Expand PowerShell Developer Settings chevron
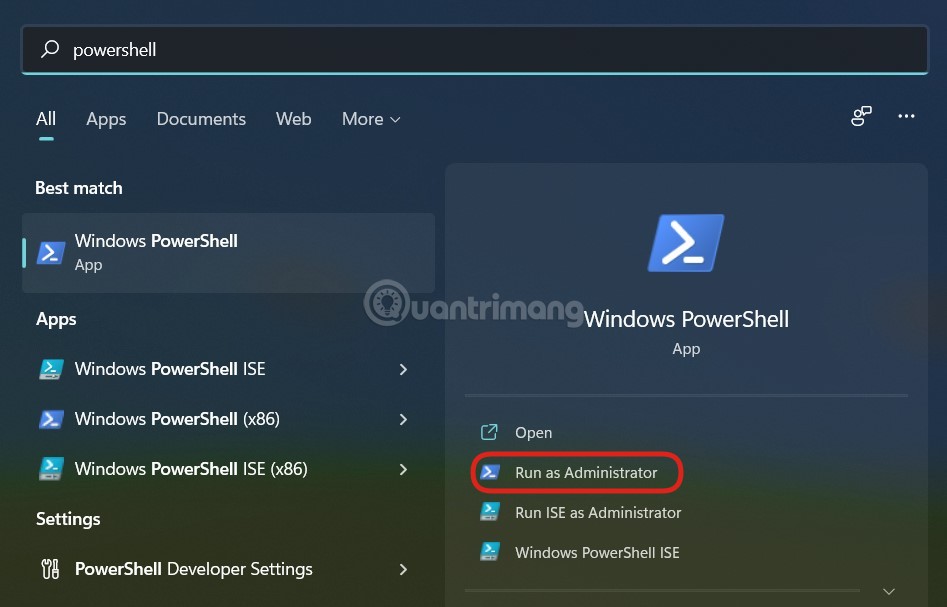The image size is (947, 607). point(403,569)
